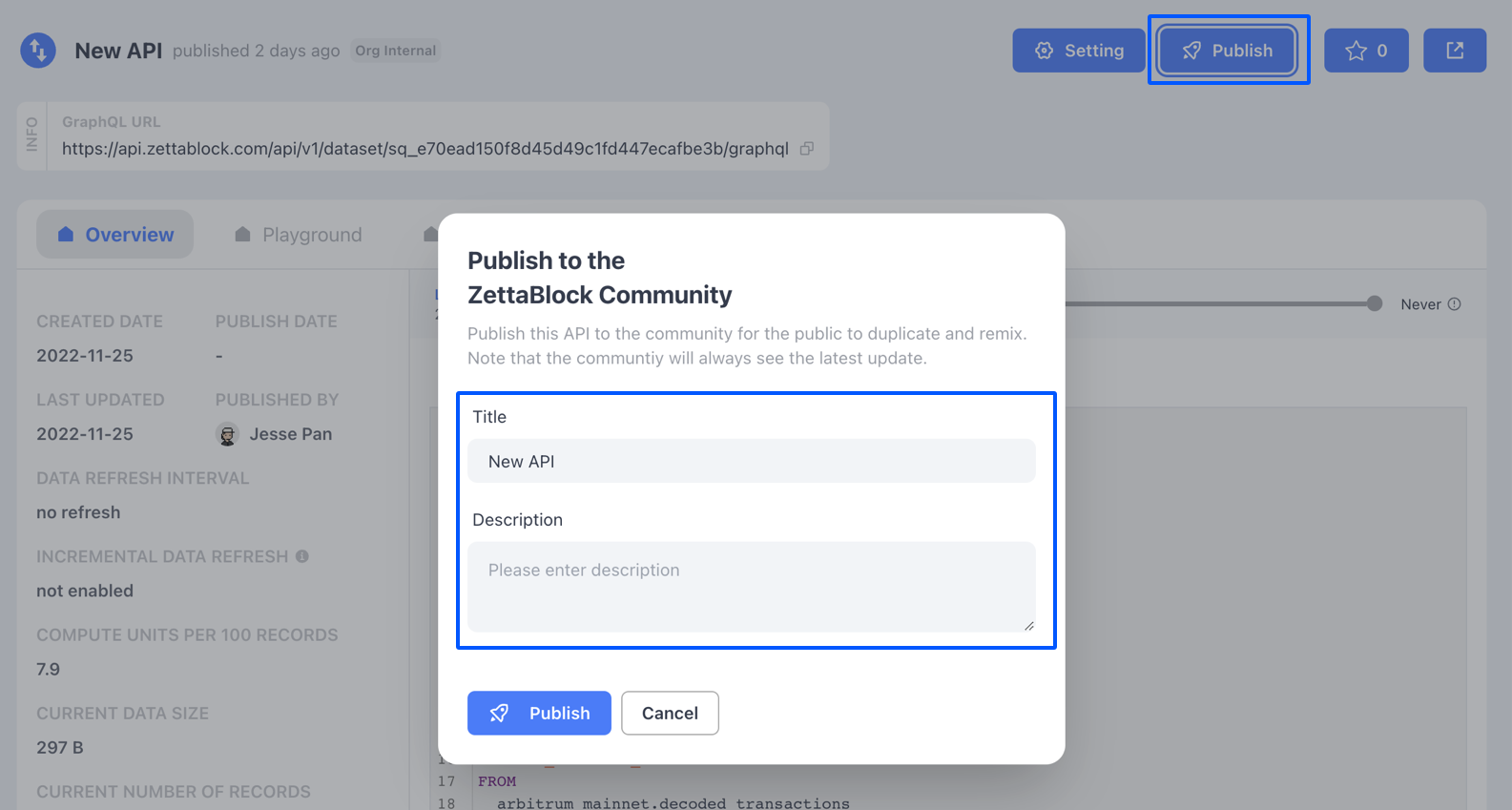Click the Last Updated 2022-11-25 value
This screenshot has height=810, width=1512.
click(x=85, y=434)
